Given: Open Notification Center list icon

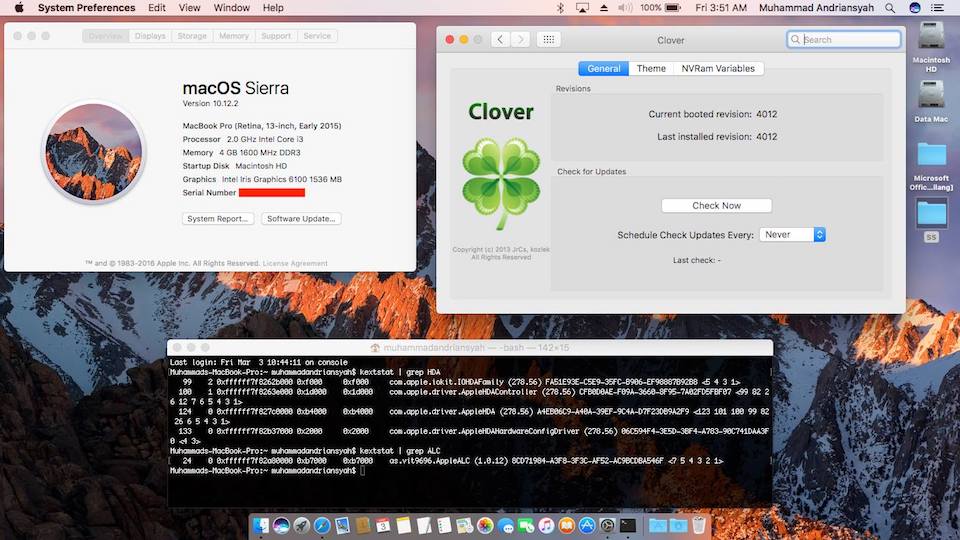Looking at the screenshot, I should pyautogui.click(x=937, y=8).
